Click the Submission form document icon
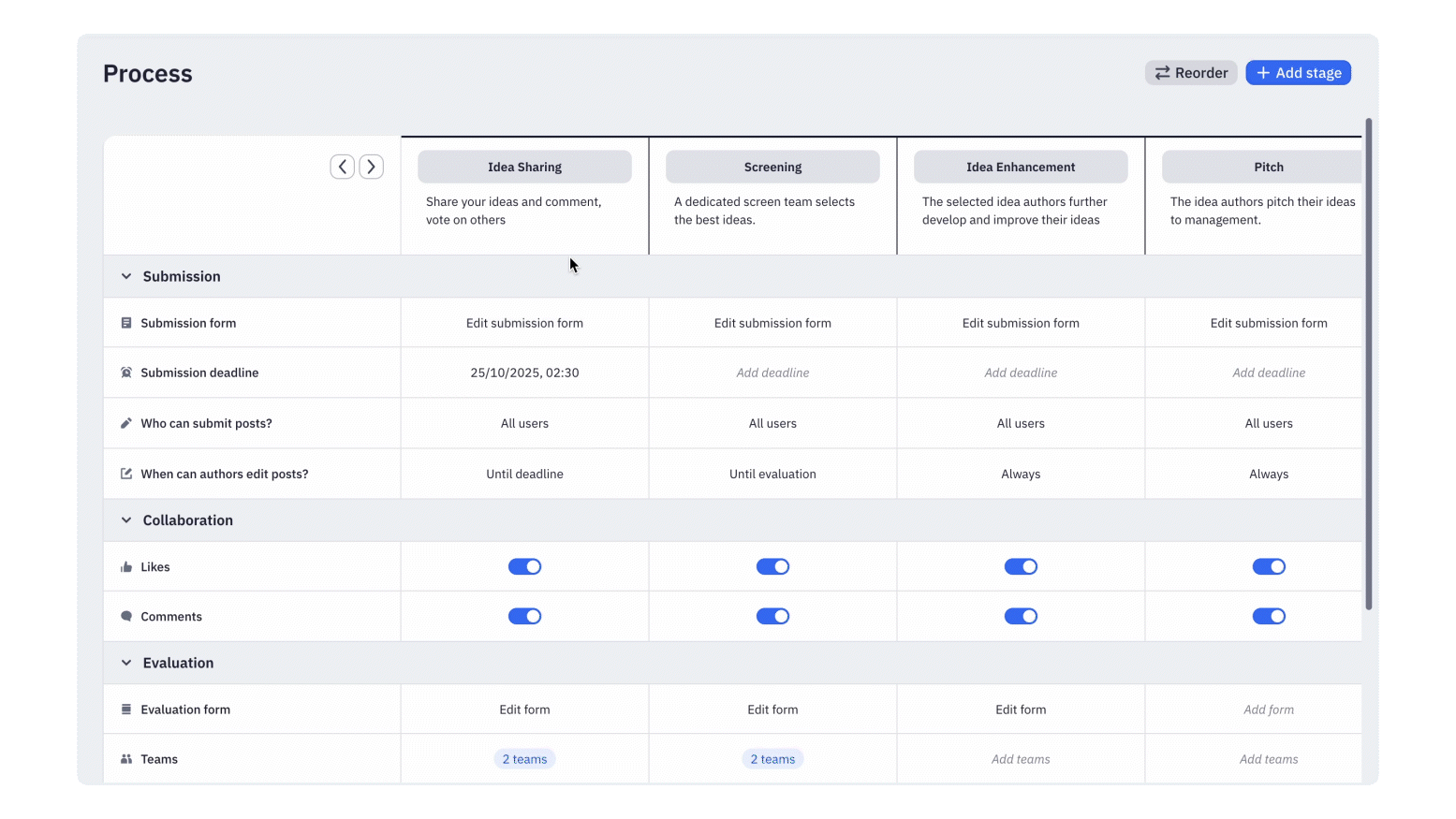The height and width of the screenshot is (819, 1456). tap(127, 322)
